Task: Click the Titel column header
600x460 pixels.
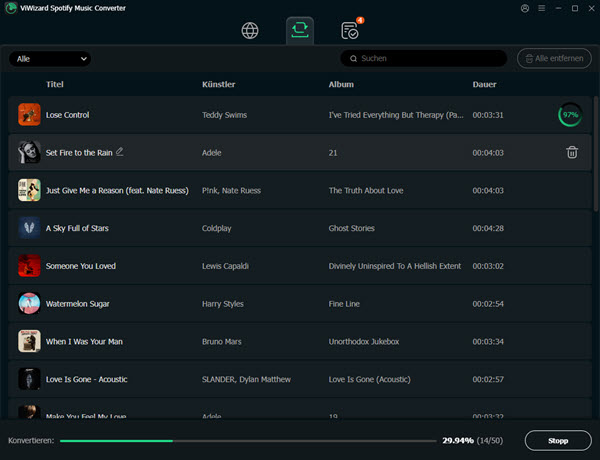Action: pyautogui.click(x=55, y=84)
